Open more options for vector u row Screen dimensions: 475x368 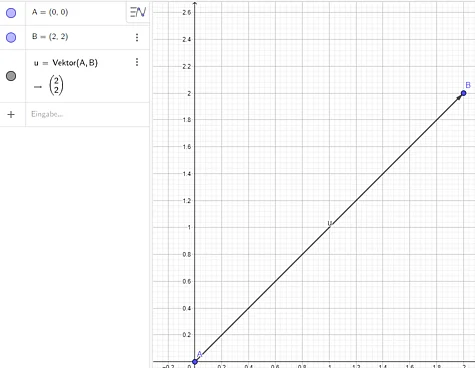[x=137, y=62]
